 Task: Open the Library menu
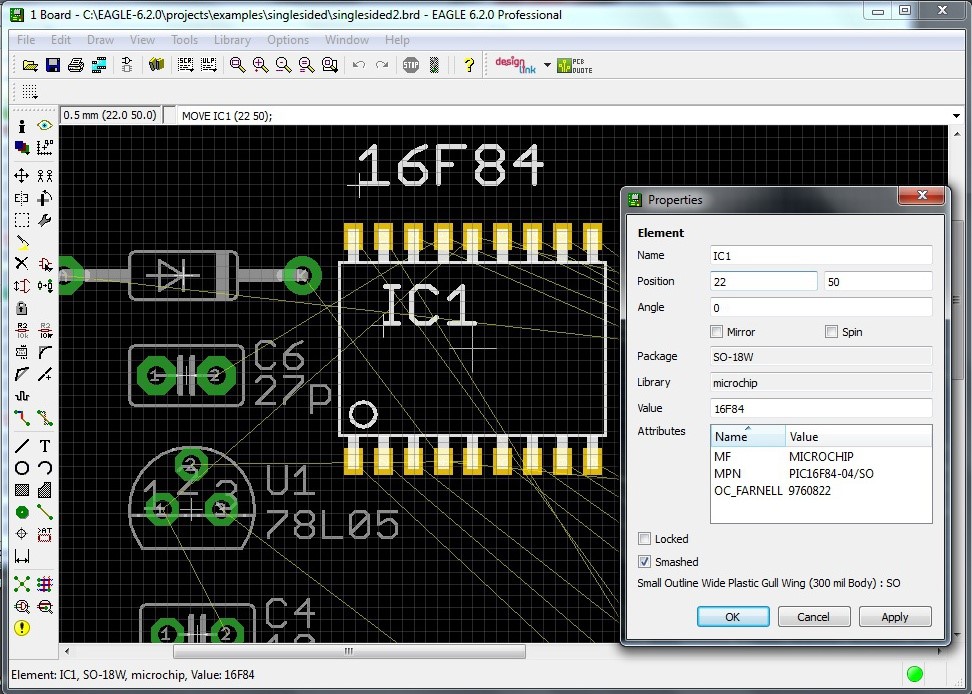pyautogui.click(x=232, y=40)
